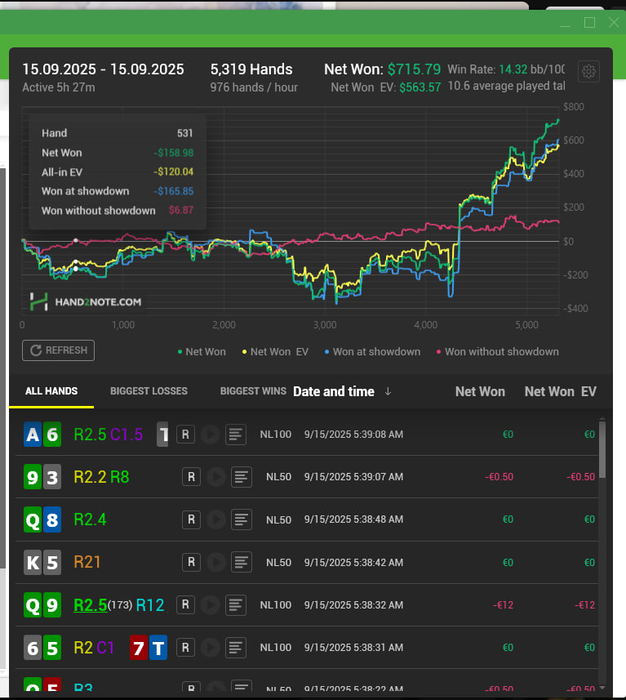Viewport: 626px width, 700px height.
Task: Click the scrollbar up arrow in hand list
Action: 602,419
